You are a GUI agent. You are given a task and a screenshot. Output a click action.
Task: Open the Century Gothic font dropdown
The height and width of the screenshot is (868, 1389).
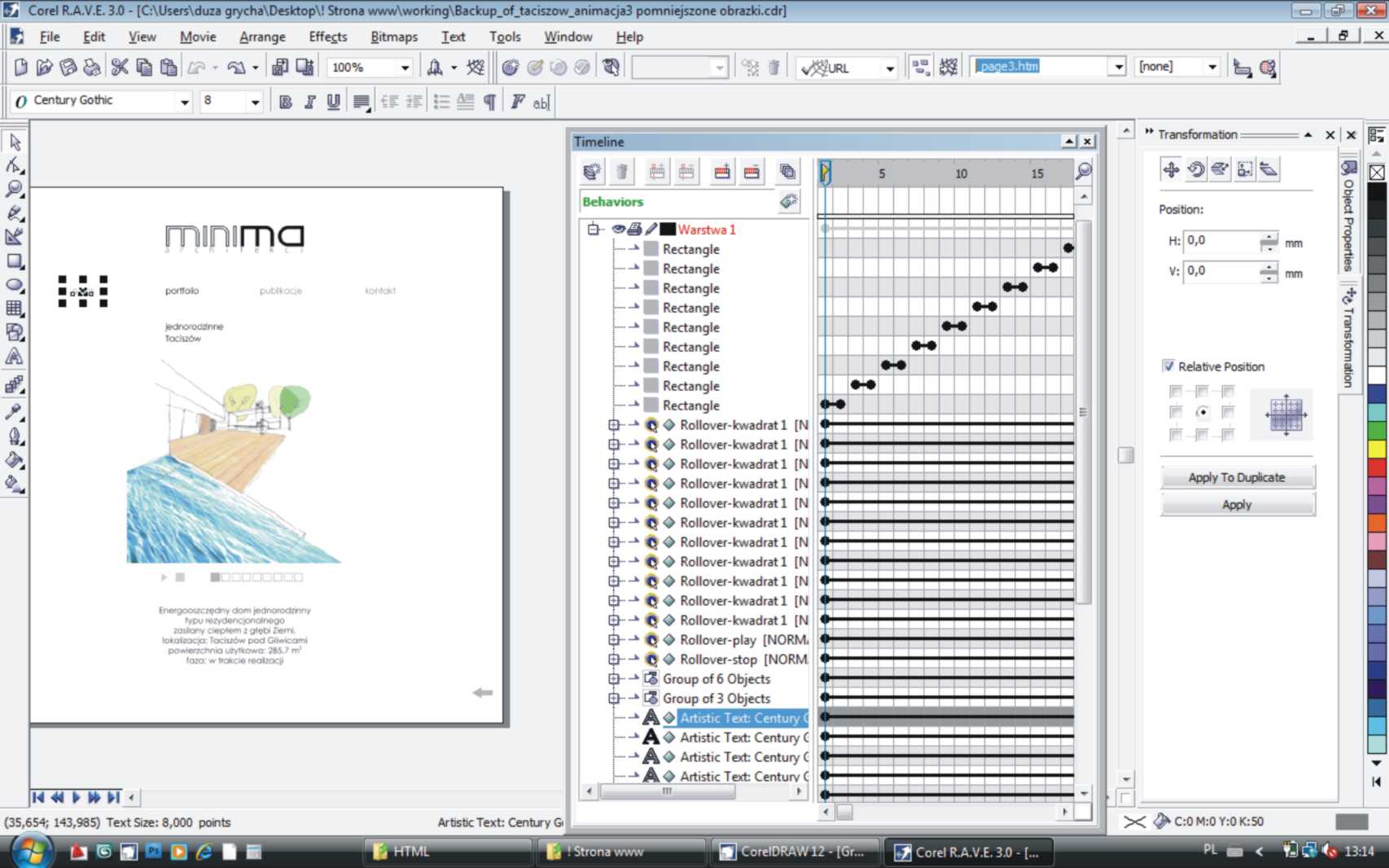tap(185, 102)
